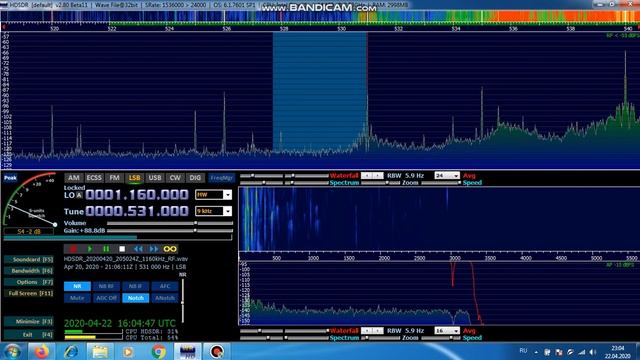Click the file name HDSDR_20200420_205024Z_1160kHz_RF.wav

126,259
